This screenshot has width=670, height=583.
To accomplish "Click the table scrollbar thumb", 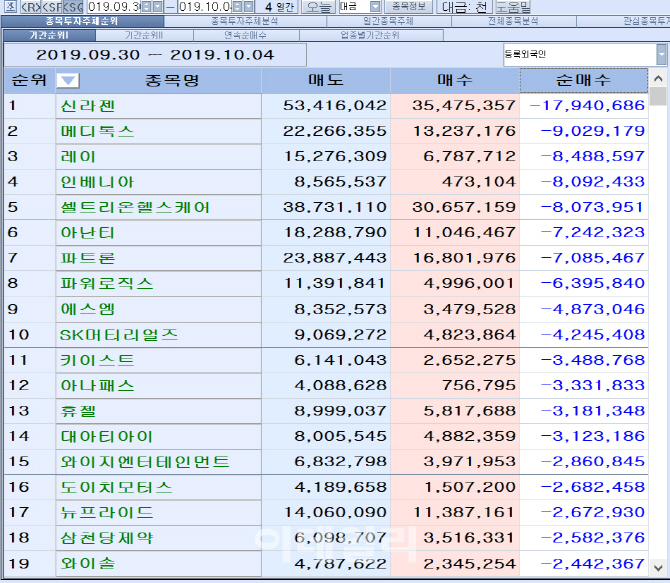I will point(658,97).
